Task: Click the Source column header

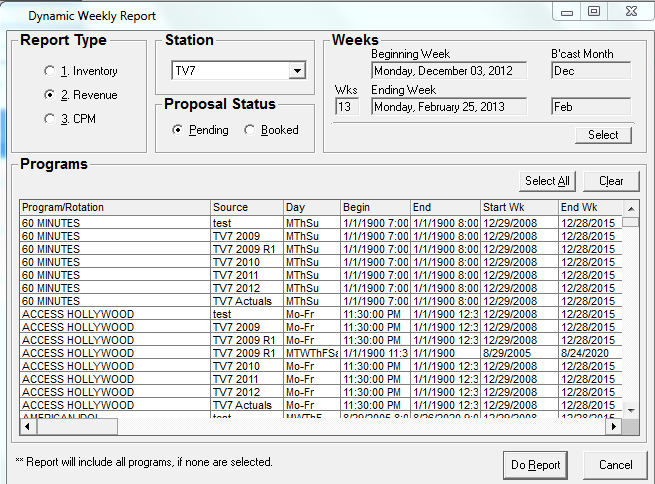Action: tap(245, 207)
